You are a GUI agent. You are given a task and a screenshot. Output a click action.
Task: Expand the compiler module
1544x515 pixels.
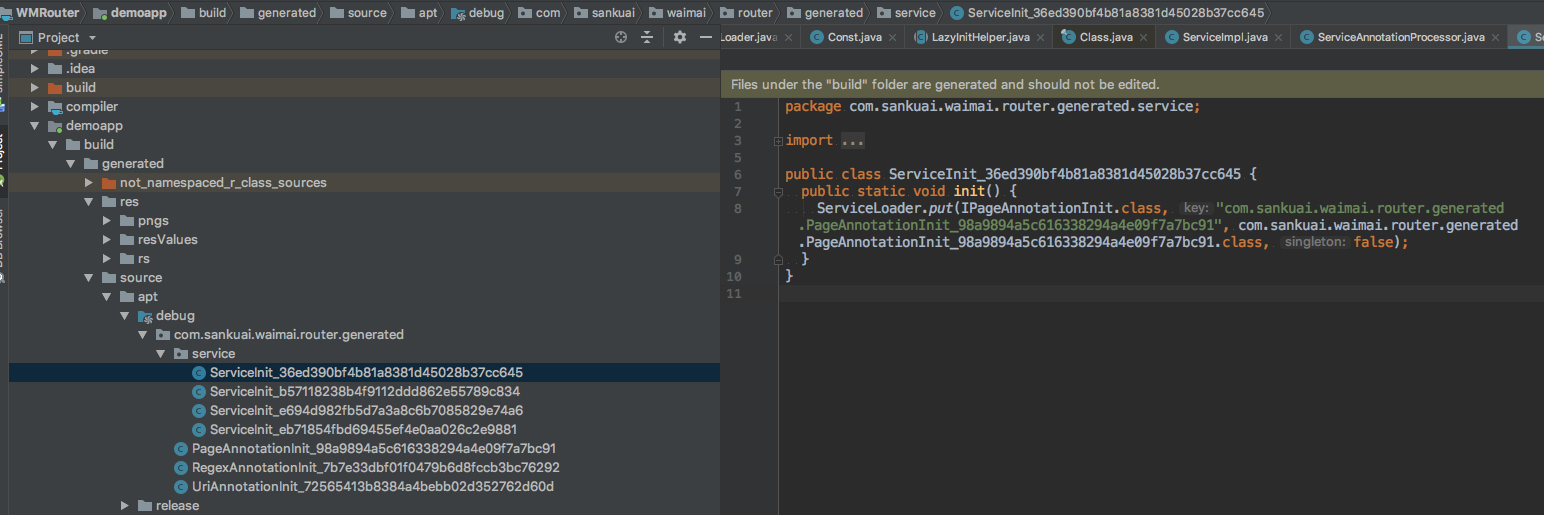click(x=35, y=106)
